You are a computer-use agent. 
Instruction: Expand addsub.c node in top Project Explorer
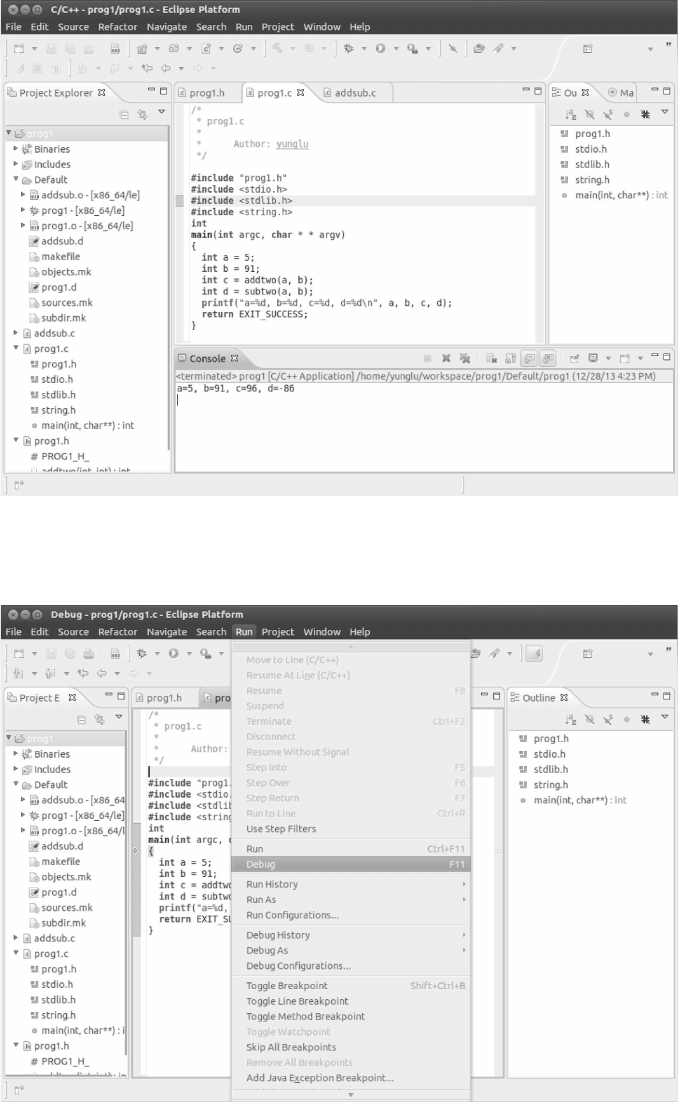tap(15, 332)
